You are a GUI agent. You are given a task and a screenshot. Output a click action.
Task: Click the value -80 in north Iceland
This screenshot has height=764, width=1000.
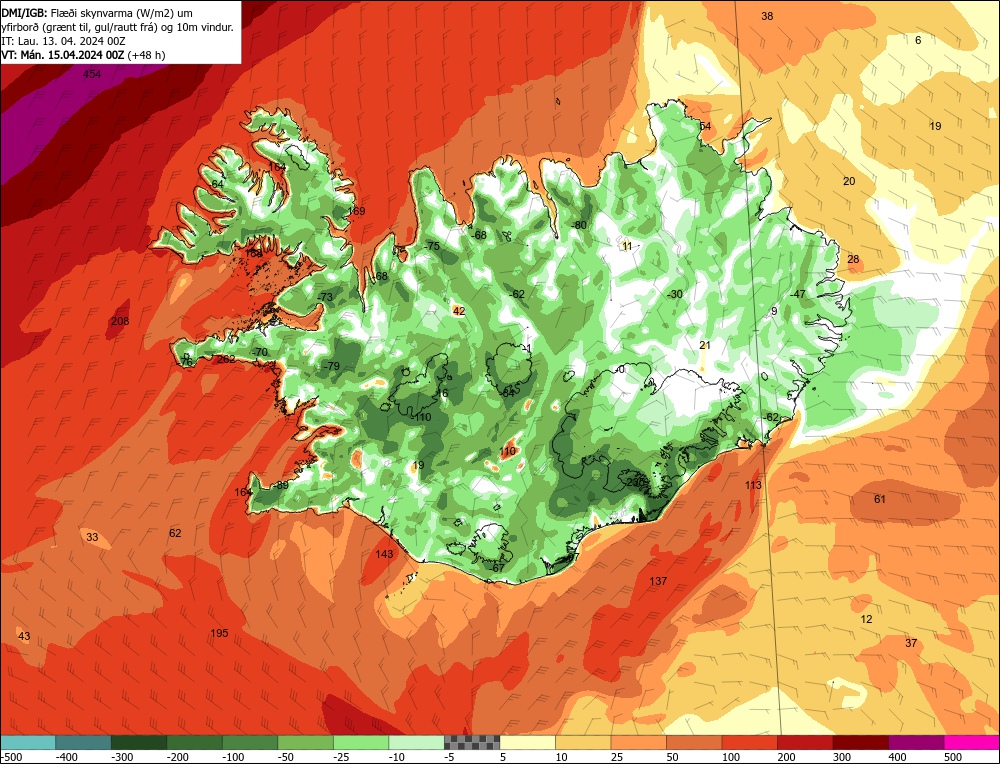[x=578, y=225]
